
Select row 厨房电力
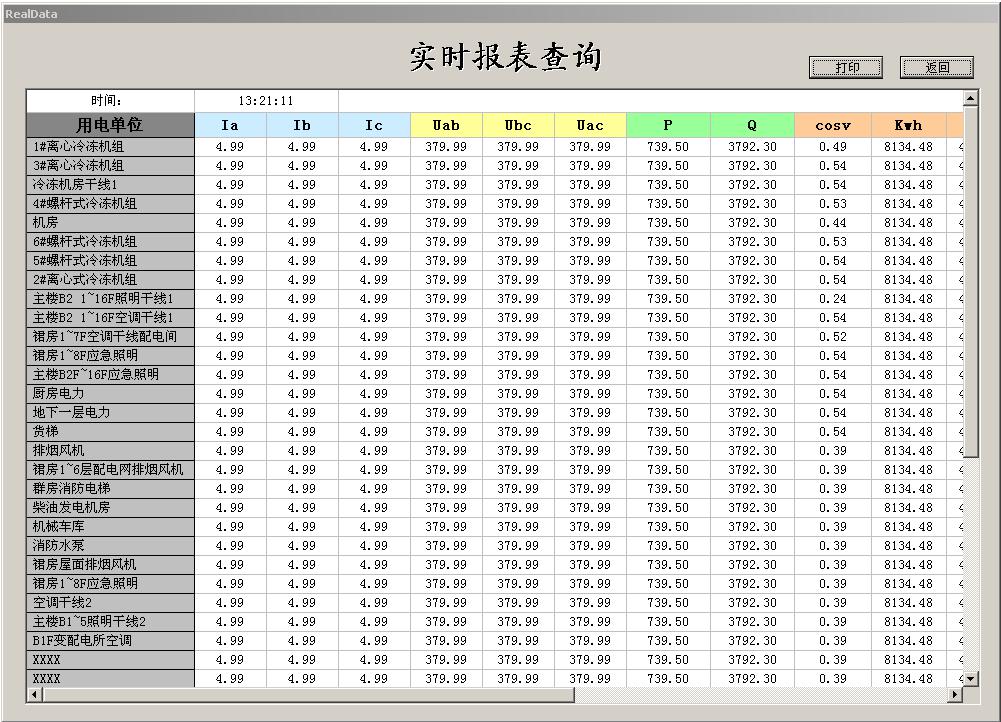pos(110,394)
